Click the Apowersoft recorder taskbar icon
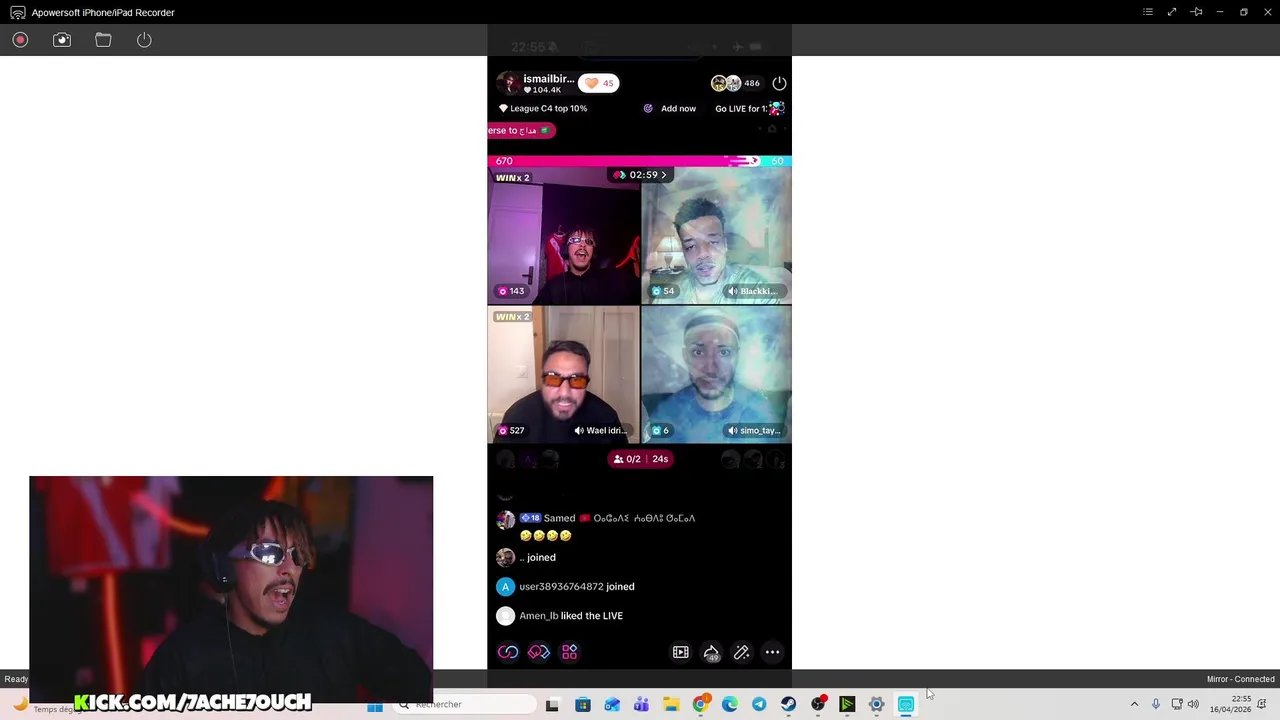 coord(906,705)
